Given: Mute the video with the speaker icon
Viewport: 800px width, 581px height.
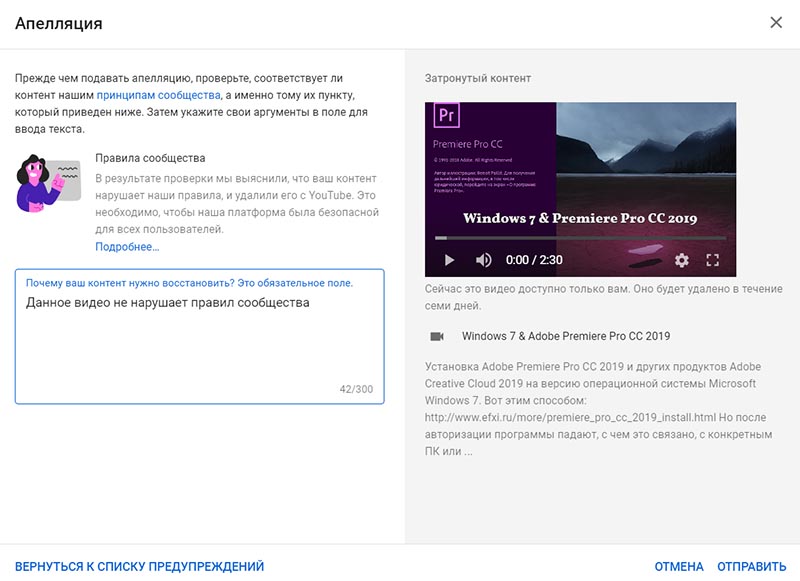Looking at the screenshot, I should point(483,260).
